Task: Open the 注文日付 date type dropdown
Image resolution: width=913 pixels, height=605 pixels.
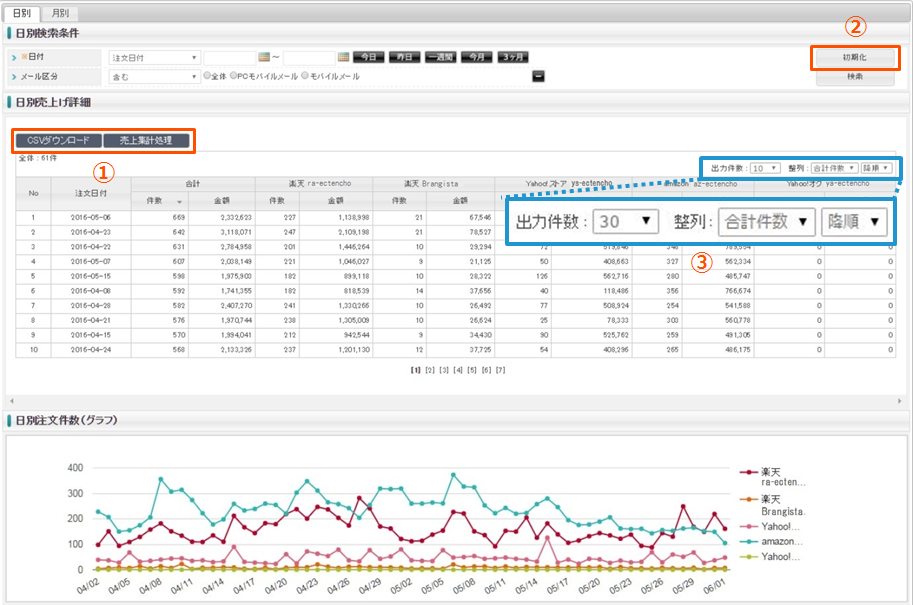Action: coord(154,58)
